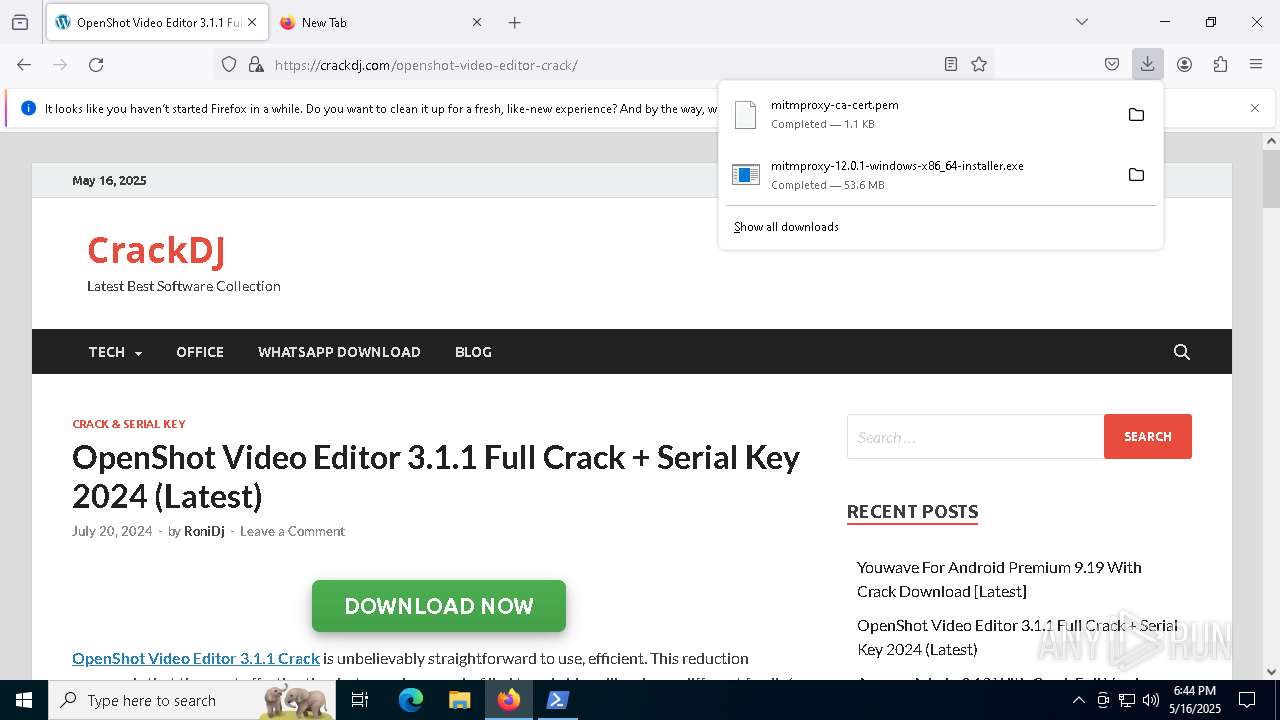Image resolution: width=1280 pixels, height=720 pixels.
Task: Open mitmproxy-ca-cert.pem download entry
Action: [x=920, y=114]
